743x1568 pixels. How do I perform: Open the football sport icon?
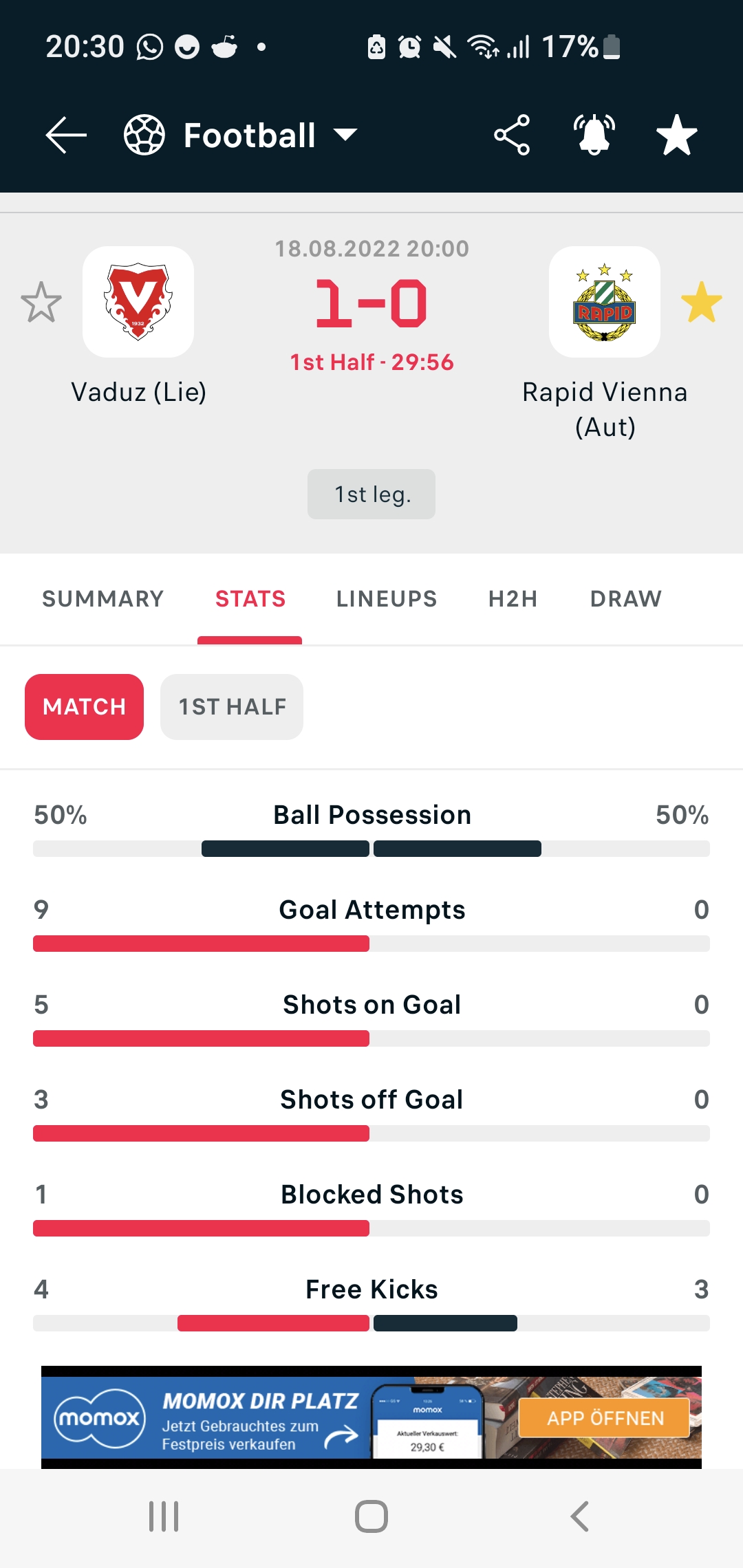[144, 135]
